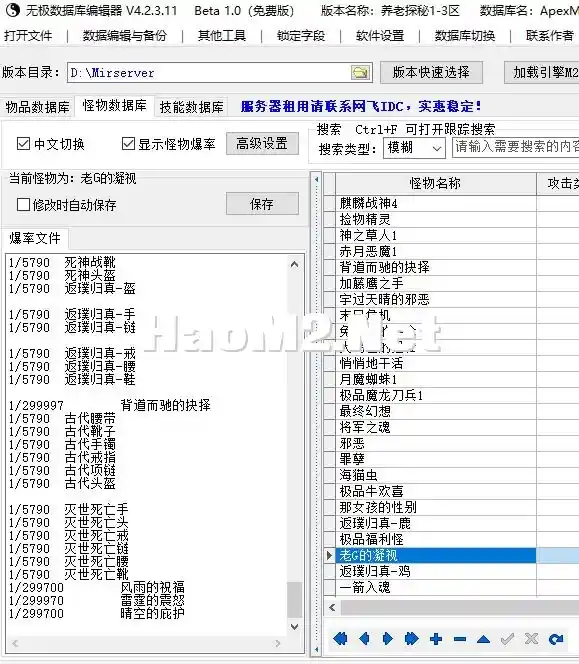Image resolution: width=579 pixels, height=664 pixels.
Task: Click the 高级设置 button
Action: [262, 144]
